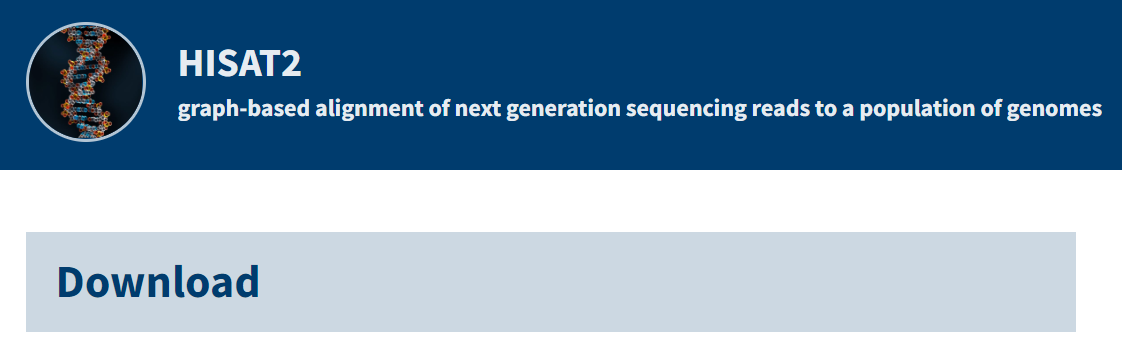
Task: Click the '2' in the HISAT2 title
Action: pyautogui.click(x=290, y=64)
